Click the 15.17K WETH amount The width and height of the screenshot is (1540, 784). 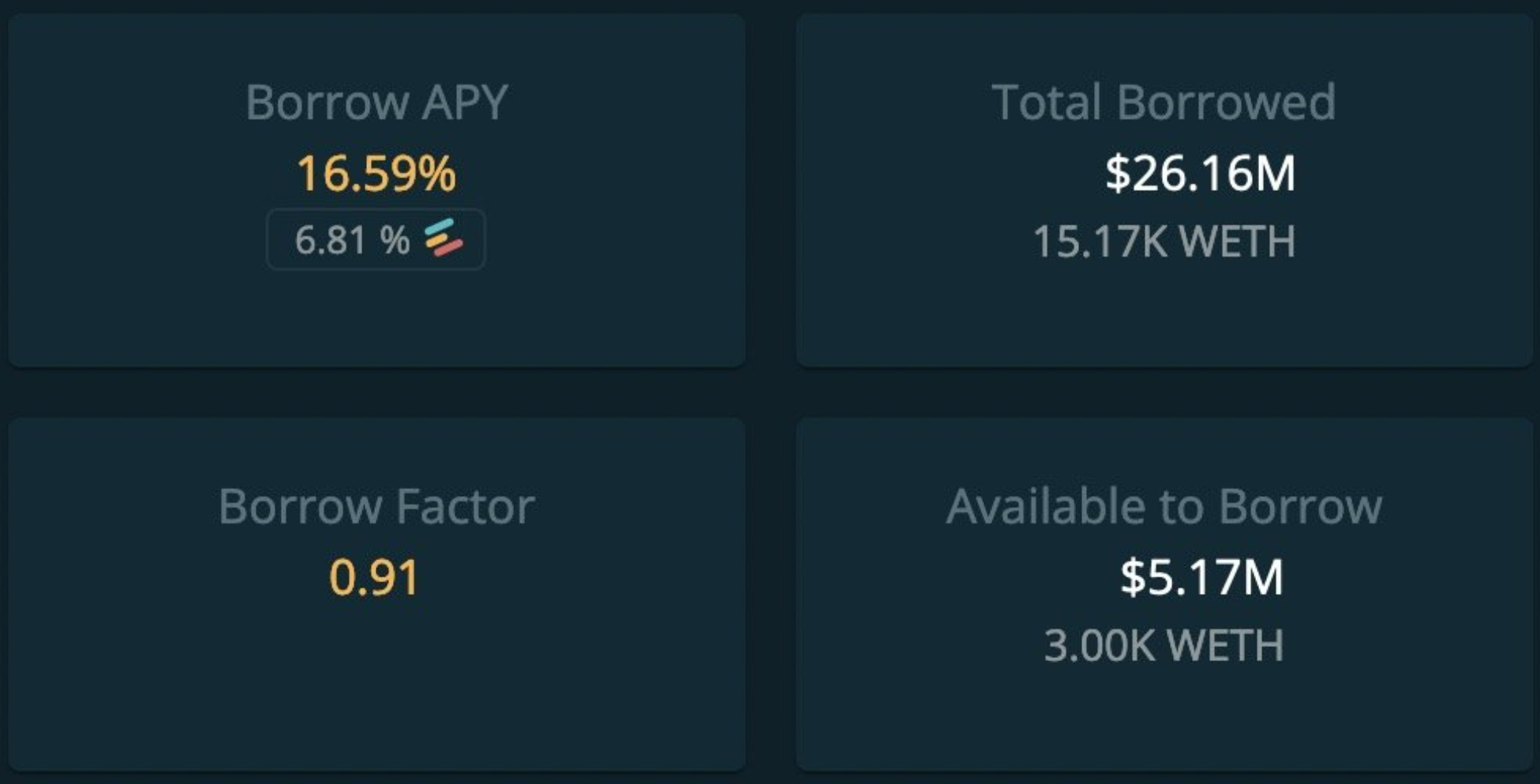point(1164,241)
